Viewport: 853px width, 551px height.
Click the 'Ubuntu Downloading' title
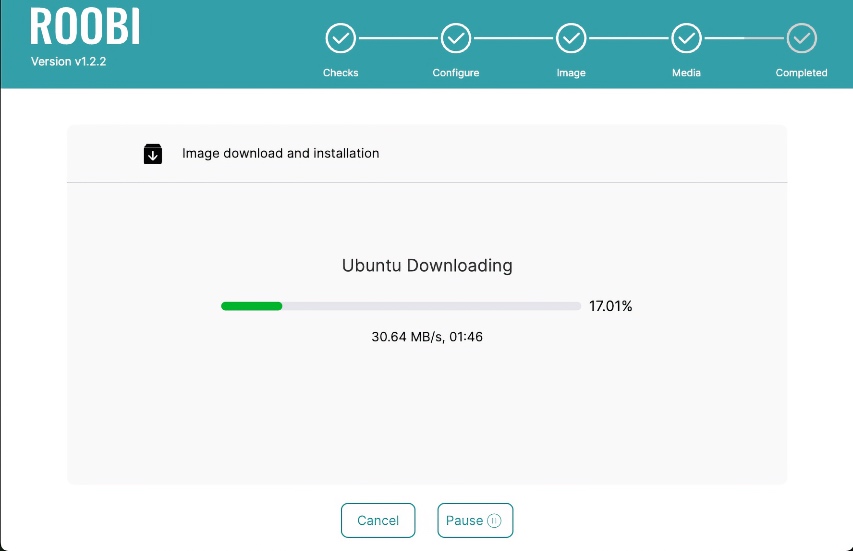coord(427,265)
